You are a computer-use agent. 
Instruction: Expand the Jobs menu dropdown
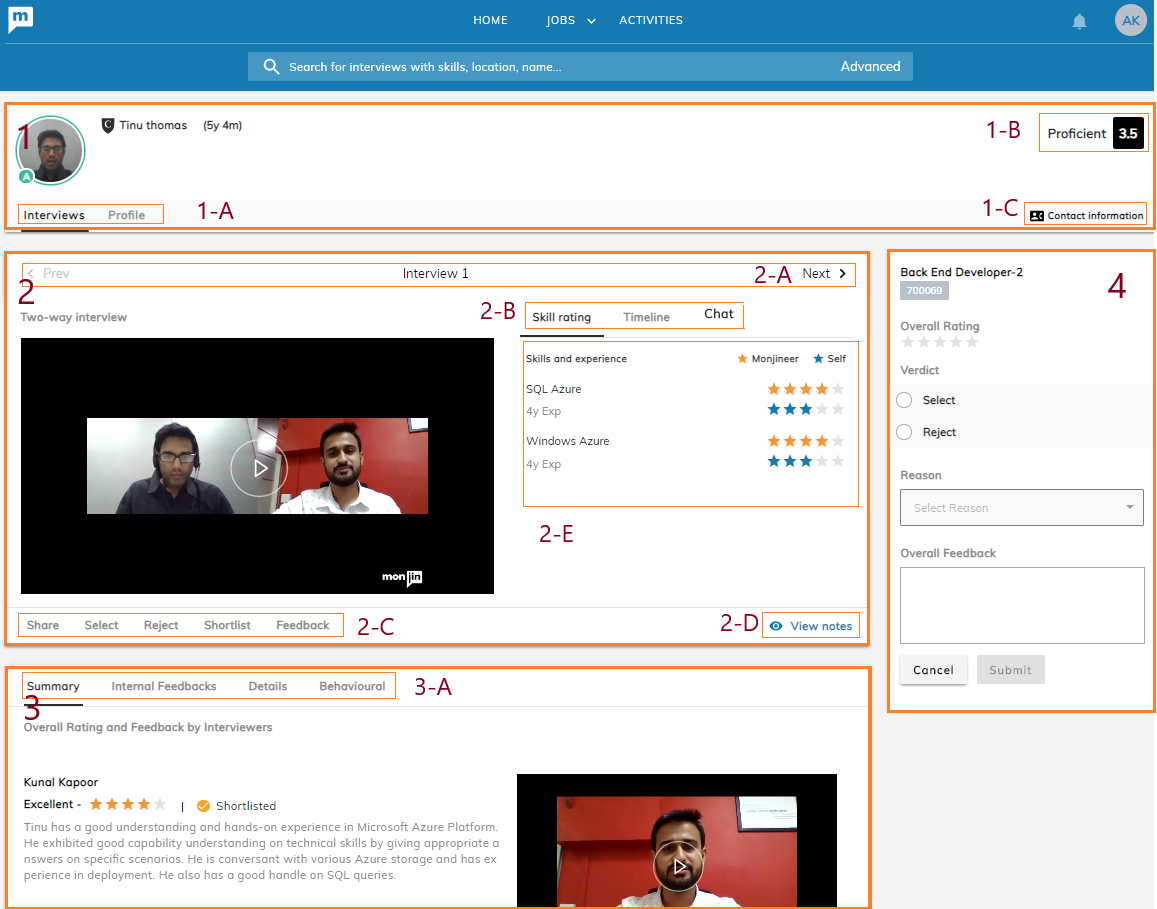(590, 21)
